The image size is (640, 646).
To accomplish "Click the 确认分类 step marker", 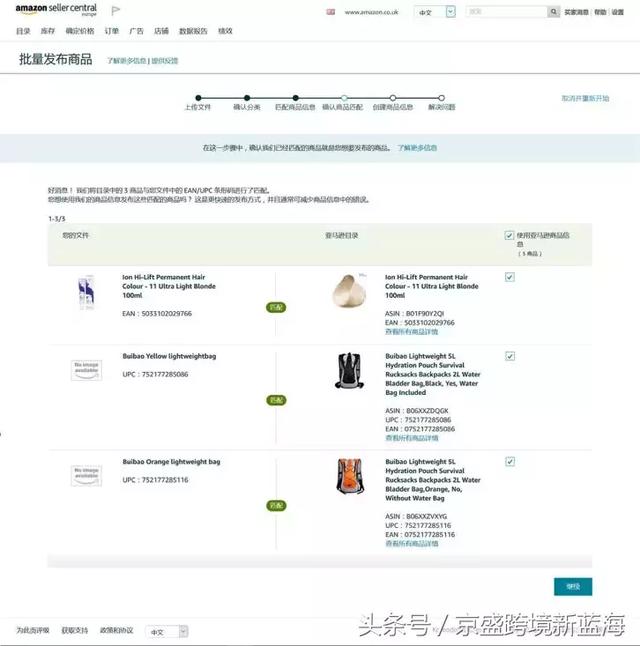I will pyautogui.click(x=247, y=98).
